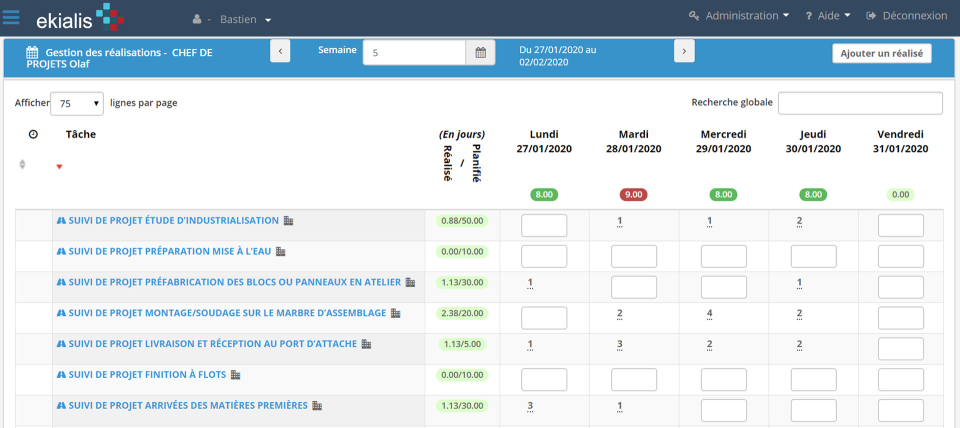Click Mercredi value 4 in MONTAGE/SOUDAGE row
960x428 pixels.
(709, 314)
